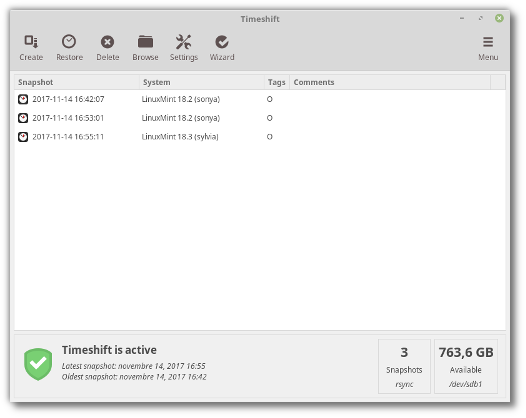Click the clock icon for the 16:42:07 snapshot
Viewport: 526px width, 418px height.
(x=23, y=99)
